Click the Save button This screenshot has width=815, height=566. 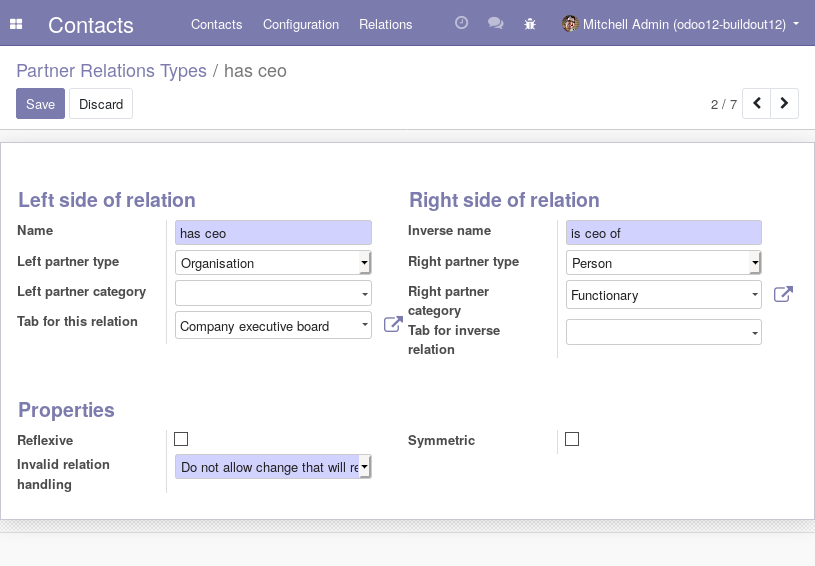click(40, 104)
